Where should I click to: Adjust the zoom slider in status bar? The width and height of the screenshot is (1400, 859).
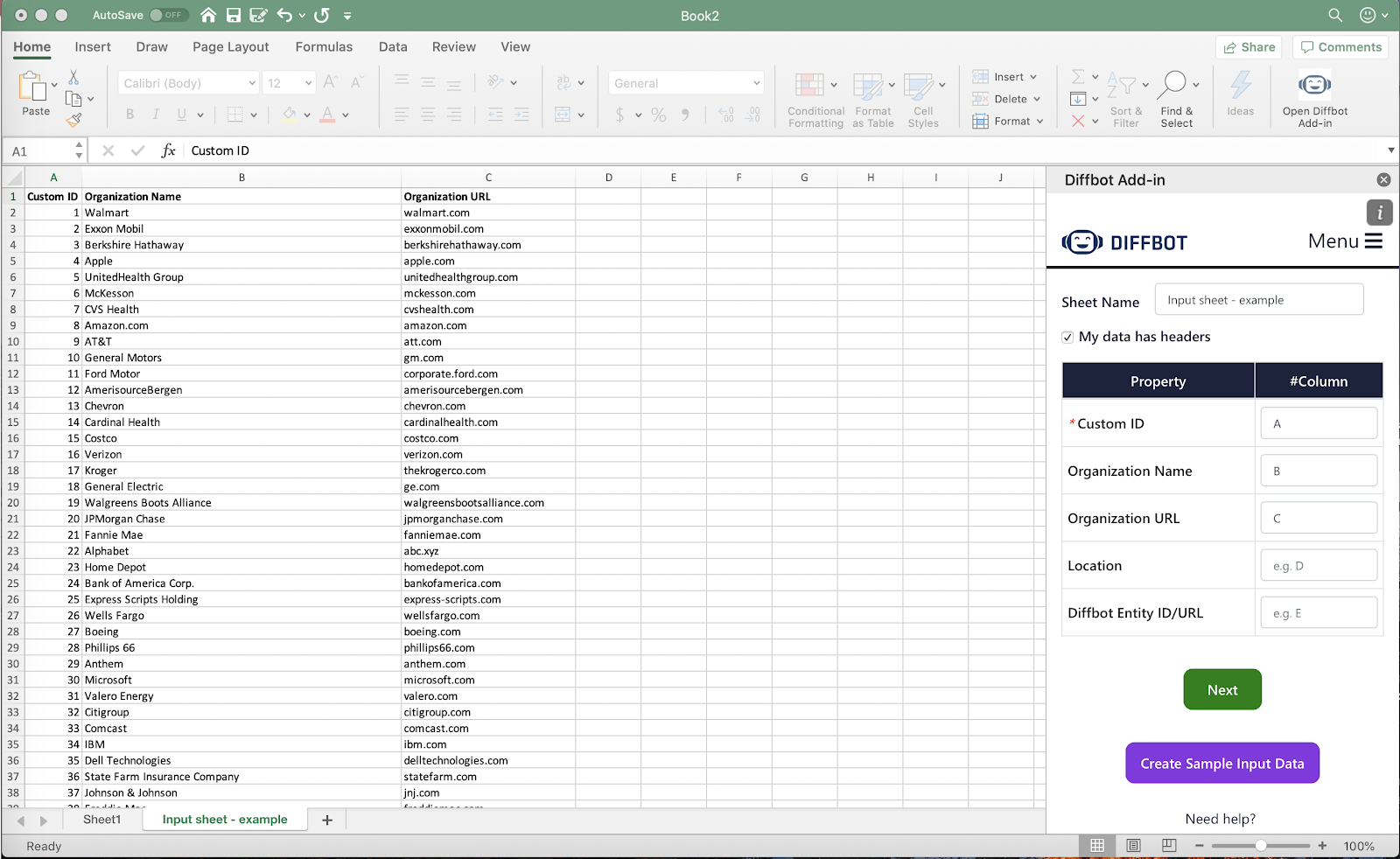point(1260,846)
